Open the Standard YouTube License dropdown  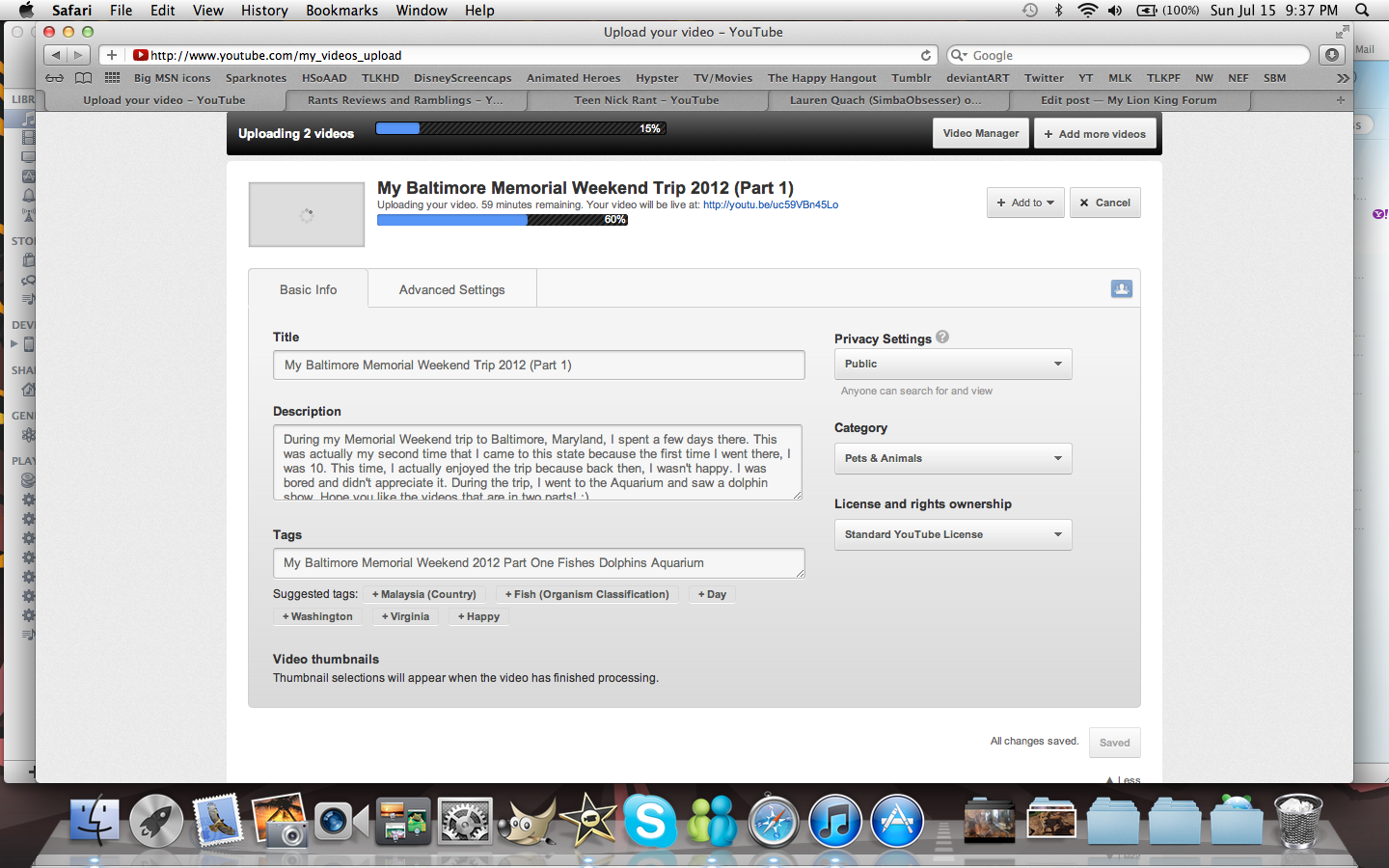point(952,534)
